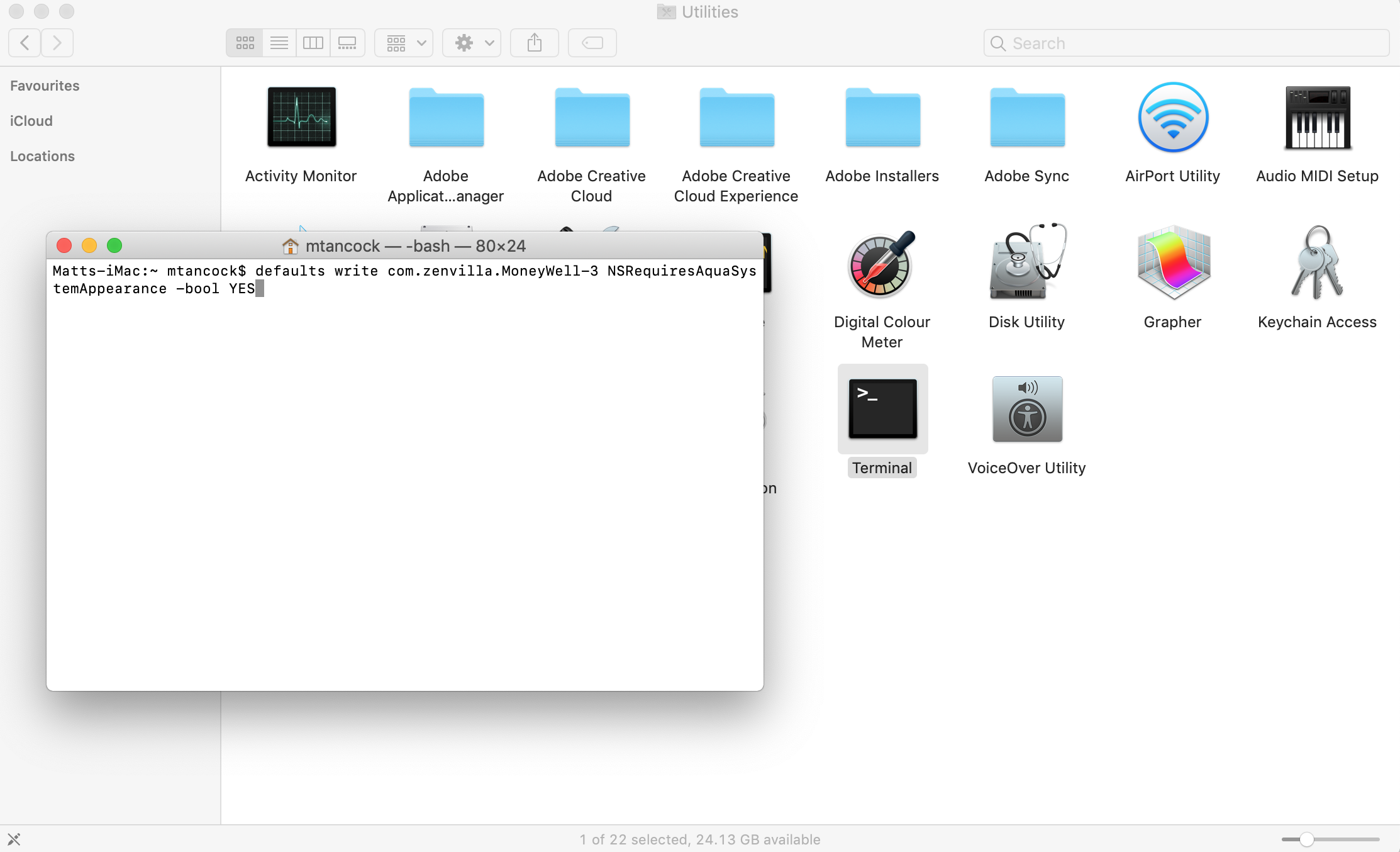Open the gear Action menu dropdown

472,43
